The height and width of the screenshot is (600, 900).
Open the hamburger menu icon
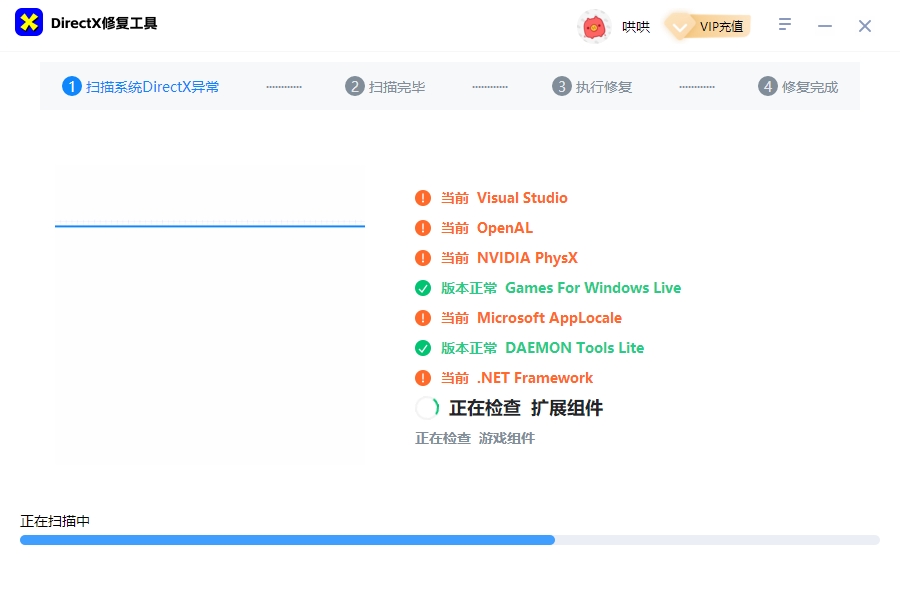coord(785,24)
